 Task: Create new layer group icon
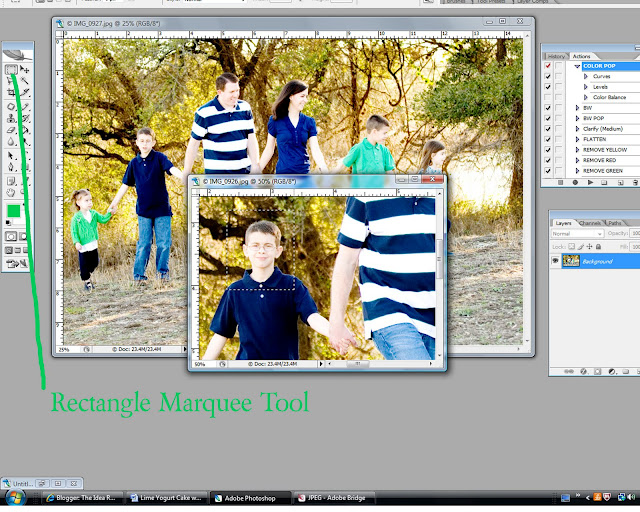[626, 371]
